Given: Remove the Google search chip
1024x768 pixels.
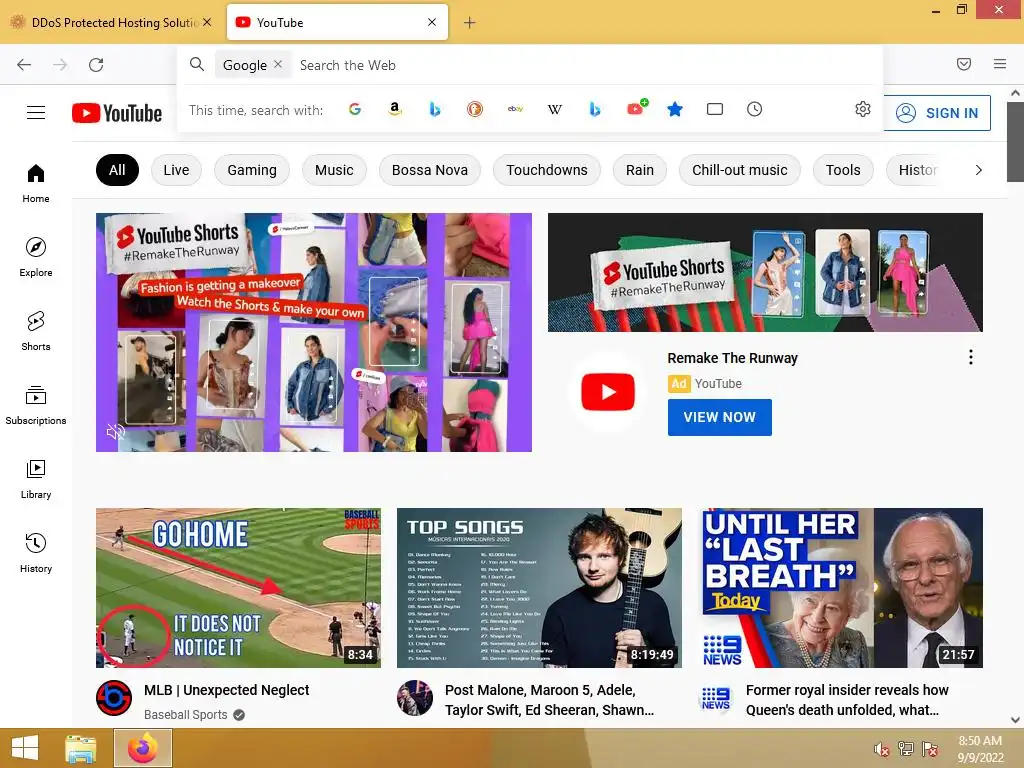Looking at the screenshot, I should pyautogui.click(x=278, y=64).
